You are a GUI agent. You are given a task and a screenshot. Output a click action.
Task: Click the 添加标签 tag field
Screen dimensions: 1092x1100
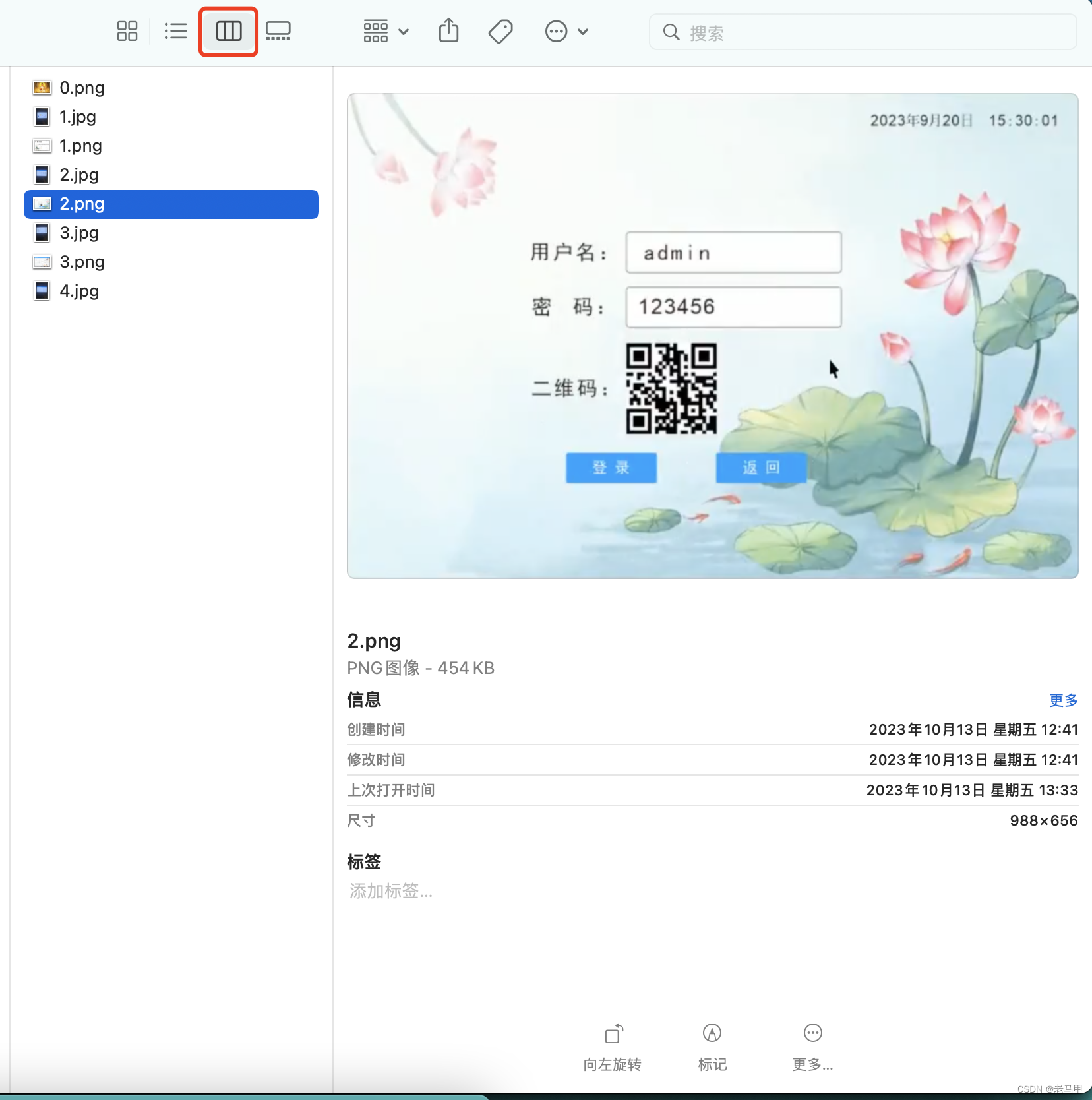coord(391,891)
